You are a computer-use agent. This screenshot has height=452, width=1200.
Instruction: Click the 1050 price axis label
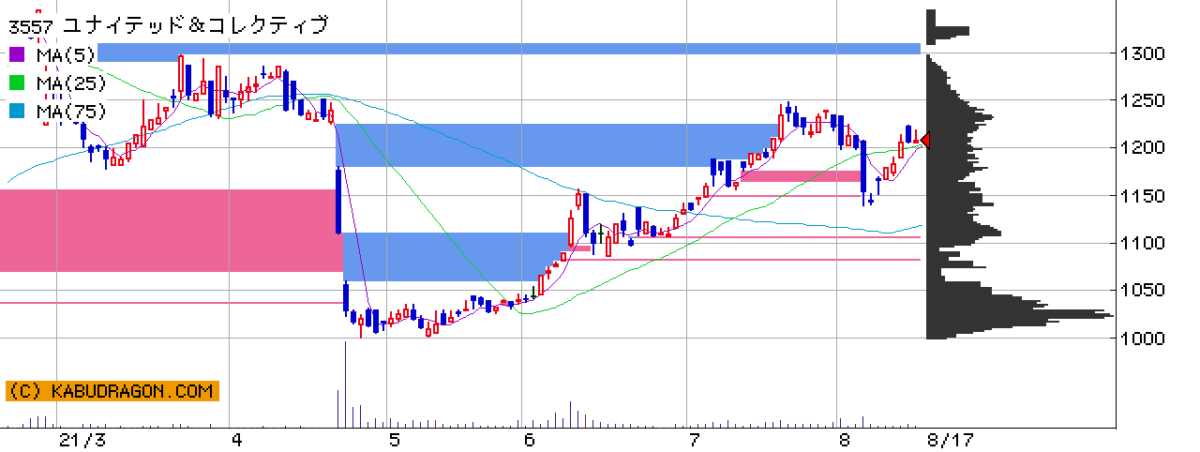(1144, 291)
